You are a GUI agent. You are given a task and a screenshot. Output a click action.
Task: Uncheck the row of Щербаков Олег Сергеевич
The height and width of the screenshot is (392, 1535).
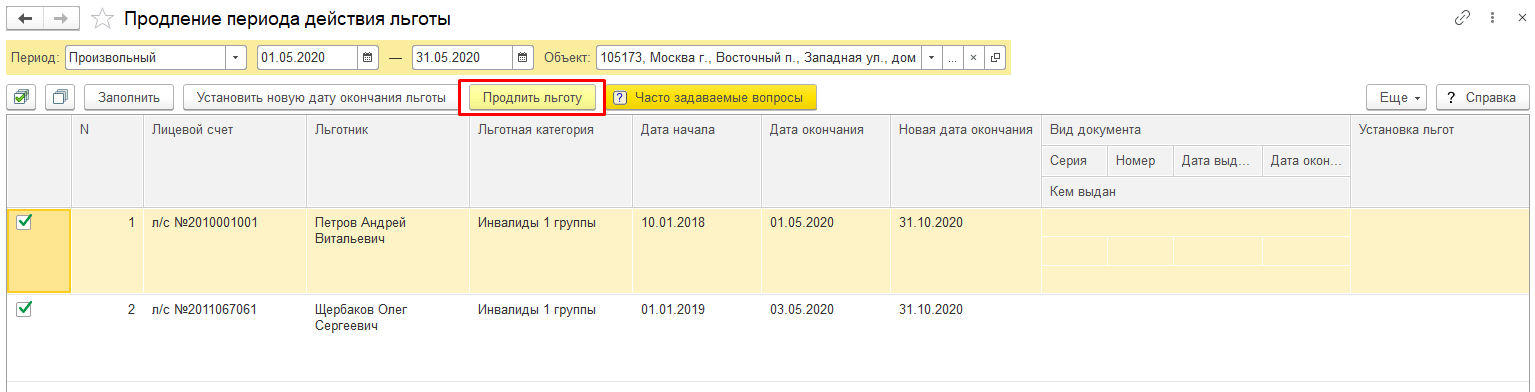pyautogui.click(x=25, y=310)
